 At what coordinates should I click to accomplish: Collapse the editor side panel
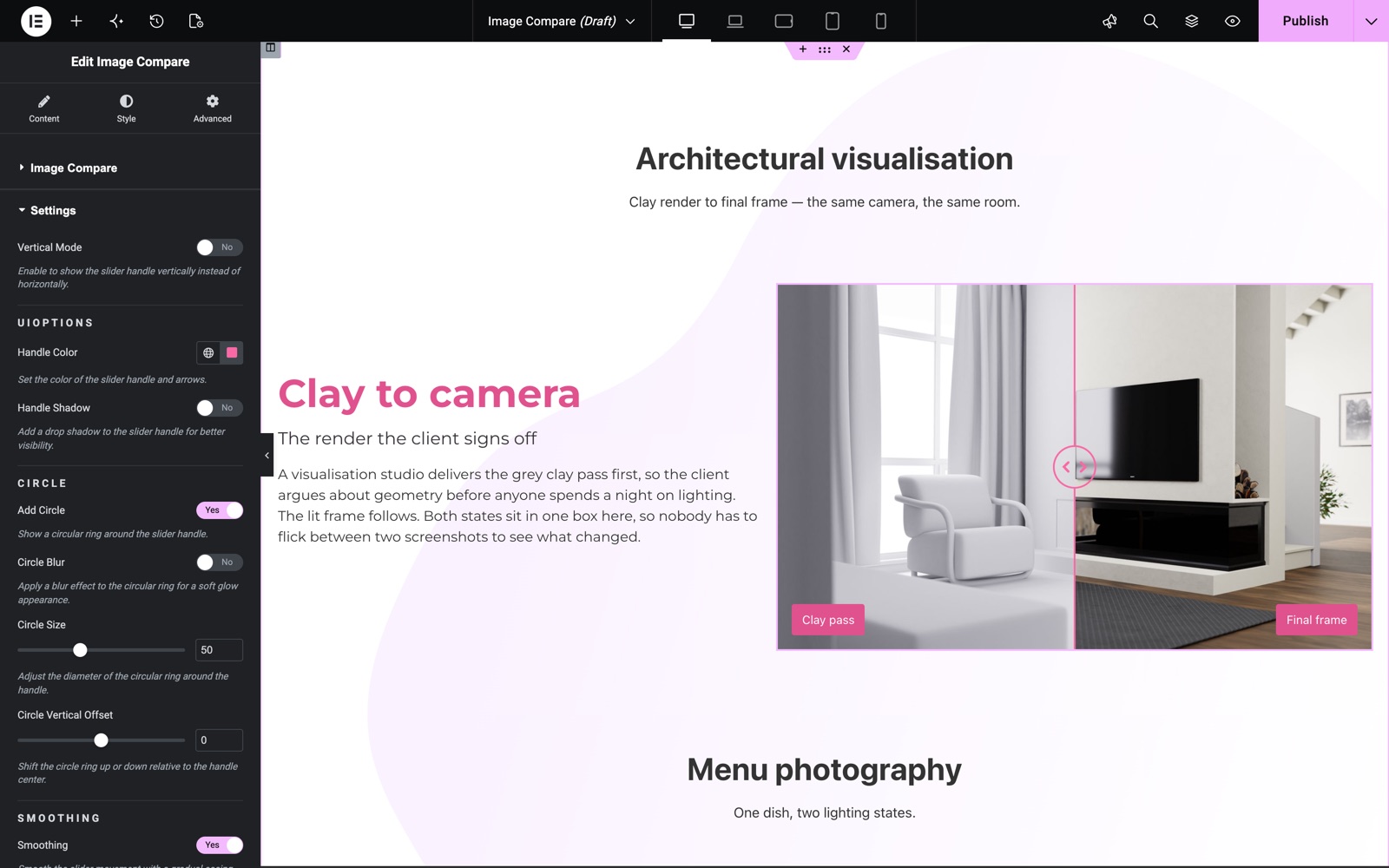click(x=267, y=455)
